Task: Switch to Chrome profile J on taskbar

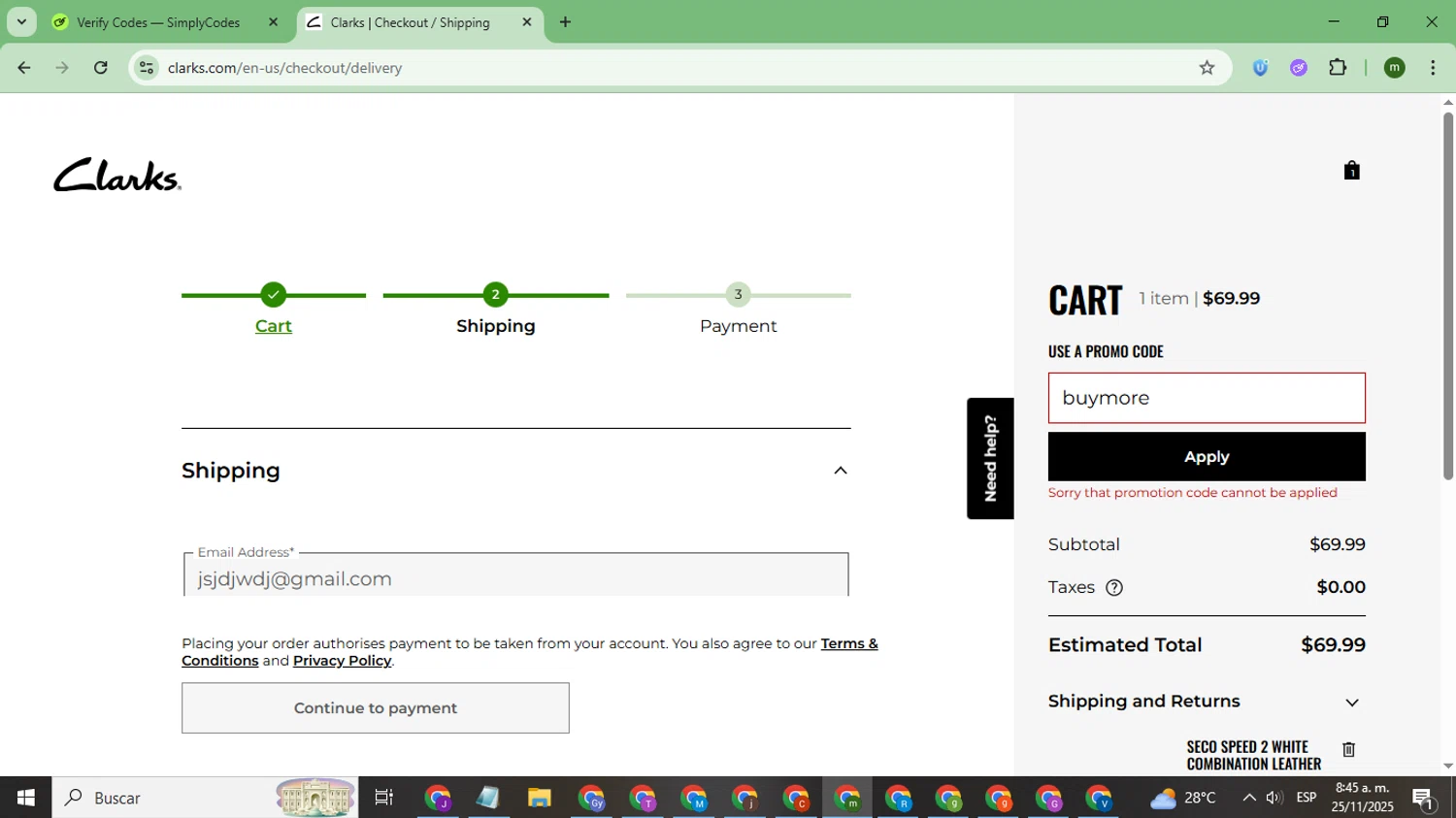Action: tap(438, 798)
